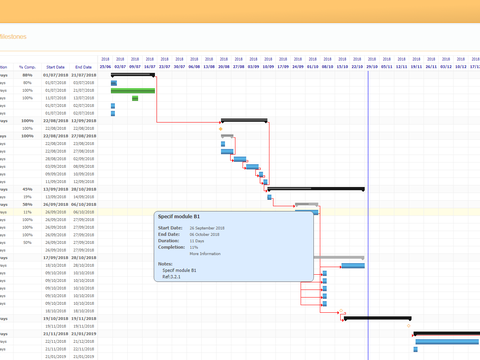Click the gray summary bar 22/08/2018–27/08/2018

click(227, 136)
